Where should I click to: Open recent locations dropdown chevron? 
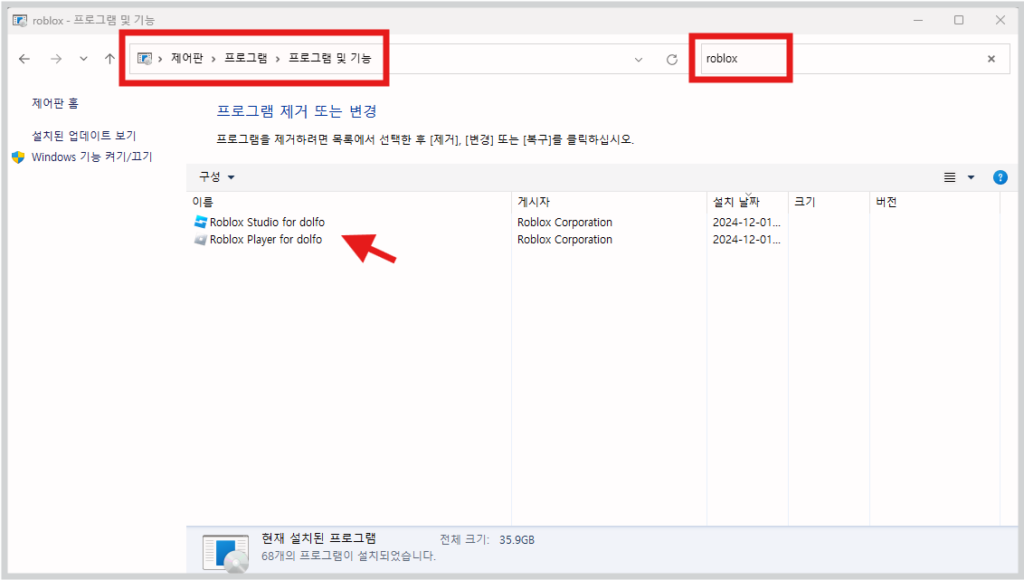pyautogui.click(x=84, y=59)
